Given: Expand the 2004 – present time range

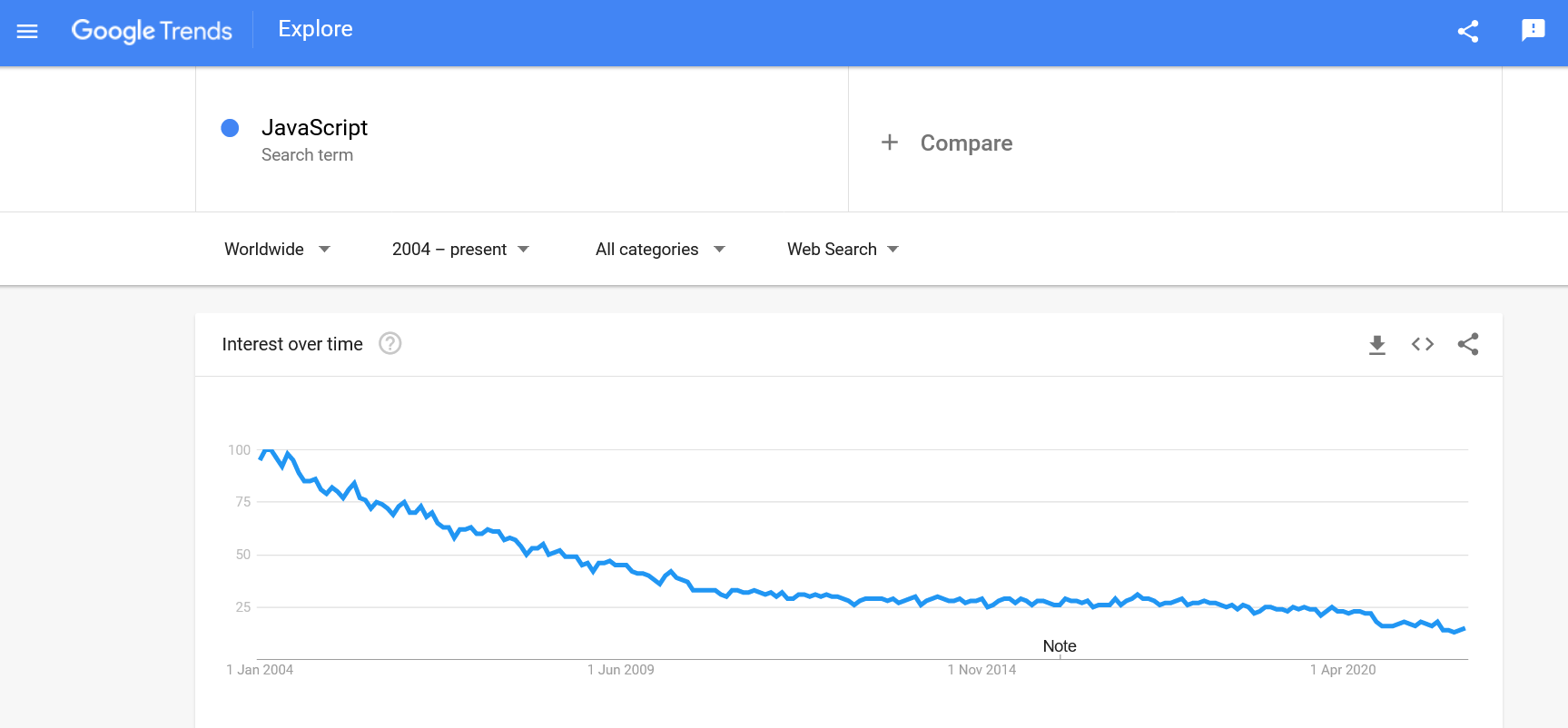Looking at the screenshot, I should click(460, 250).
